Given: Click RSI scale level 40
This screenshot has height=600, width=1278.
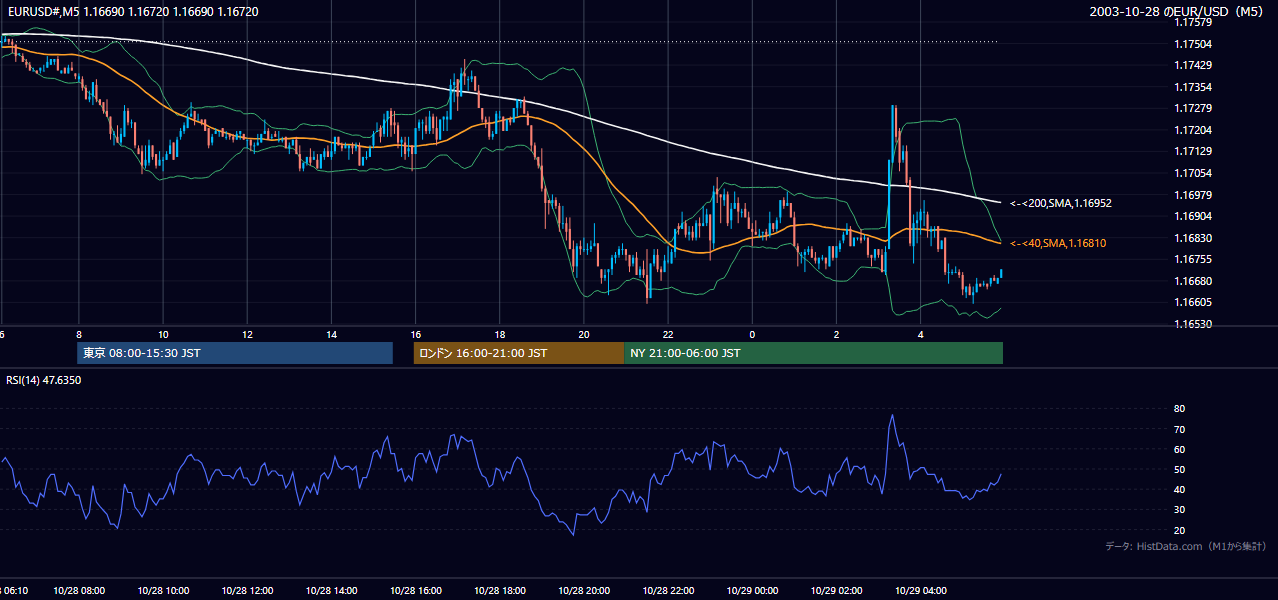Looking at the screenshot, I should click(x=1179, y=489).
